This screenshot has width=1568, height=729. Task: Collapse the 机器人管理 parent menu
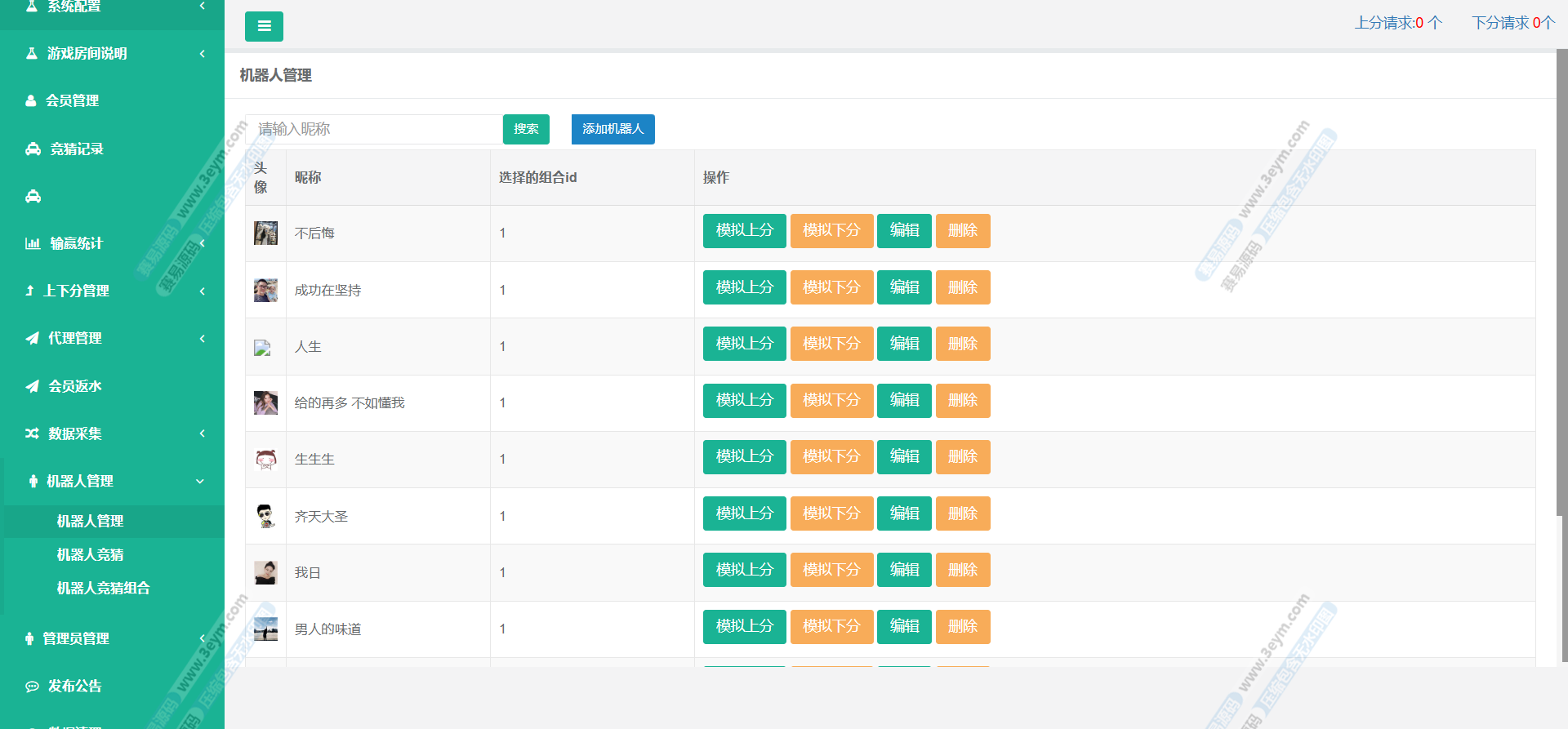click(200, 481)
